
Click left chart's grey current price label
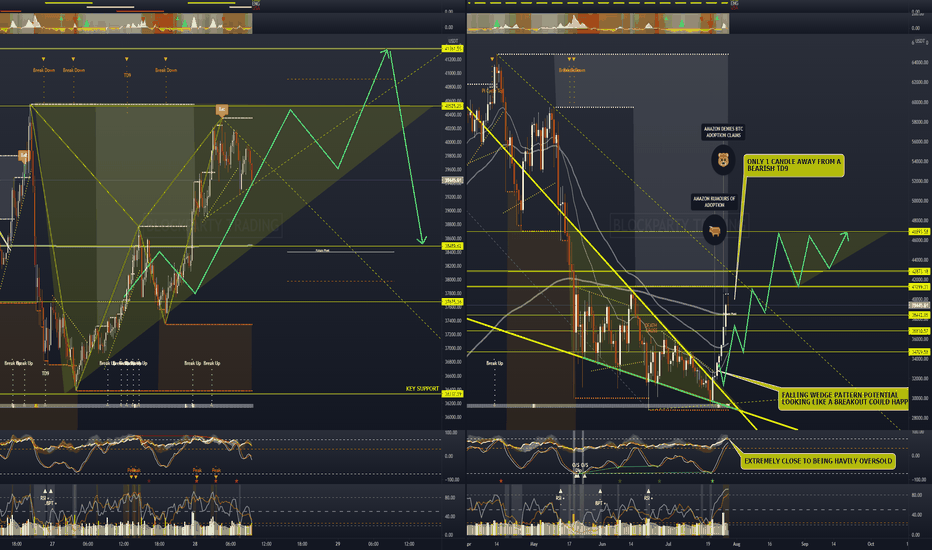coord(452,180)
